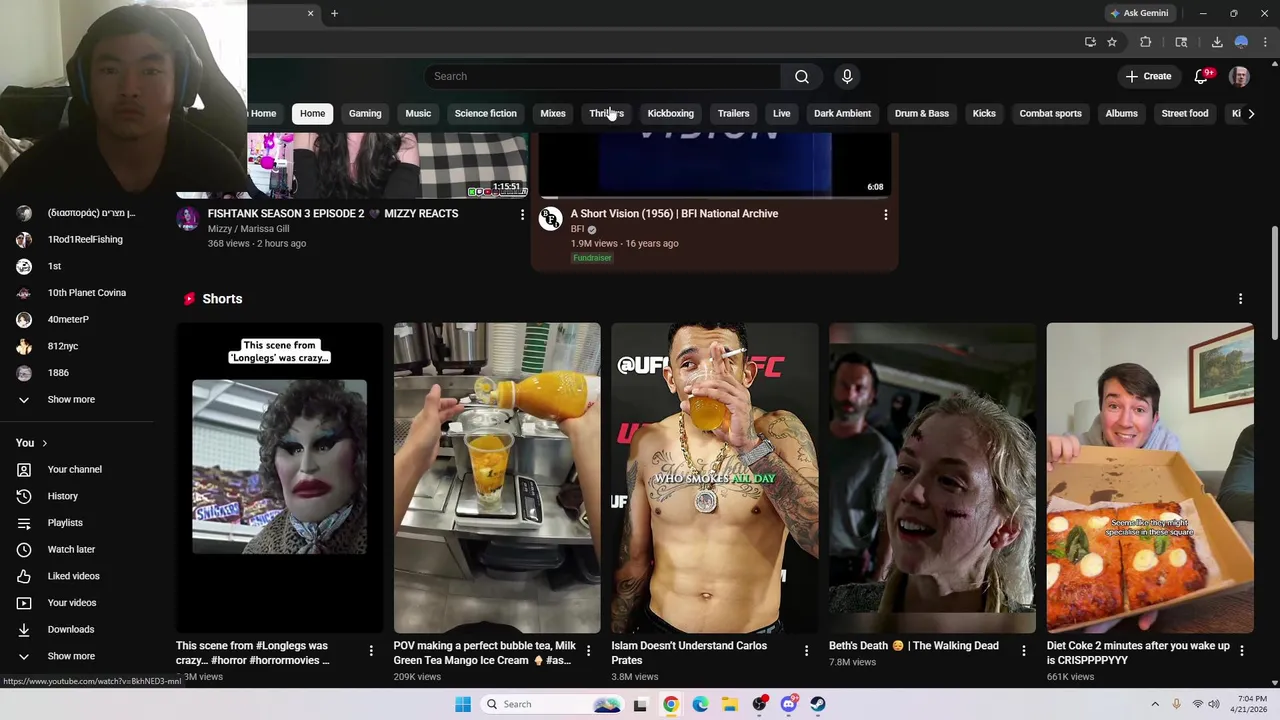Click the install app icon in address bar
The image size is (1280, 720).
pyautogui.click(x=1090, y=42)
